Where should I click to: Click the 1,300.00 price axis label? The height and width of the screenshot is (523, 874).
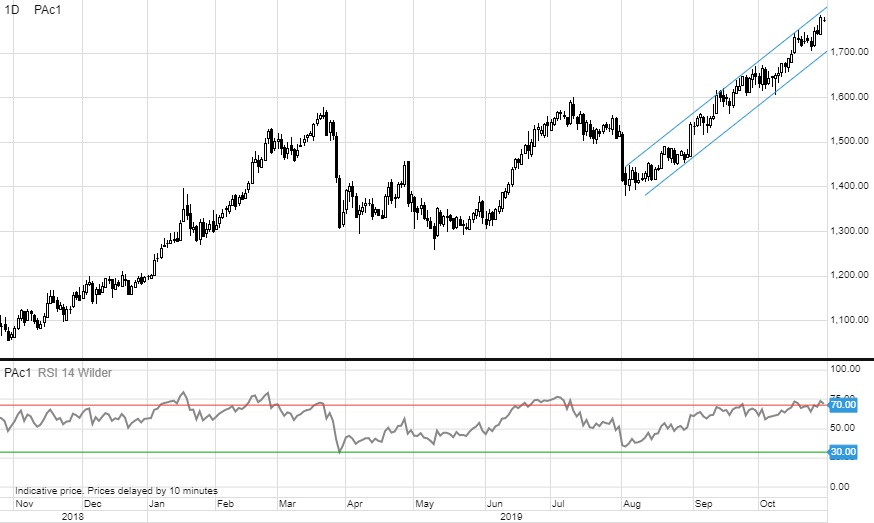click(849, 230)
